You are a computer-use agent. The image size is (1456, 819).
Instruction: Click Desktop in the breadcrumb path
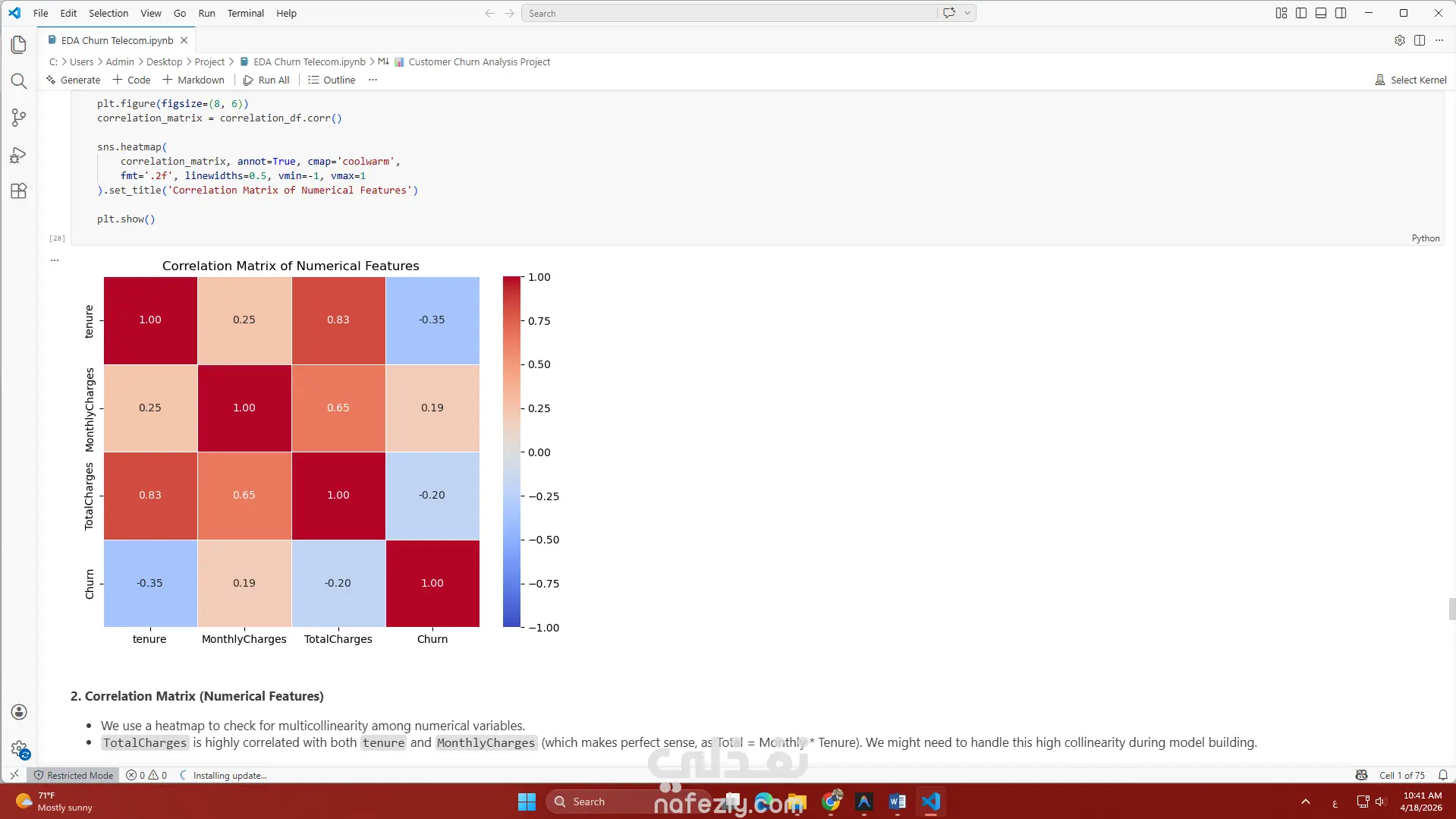(x=164, y=62)
